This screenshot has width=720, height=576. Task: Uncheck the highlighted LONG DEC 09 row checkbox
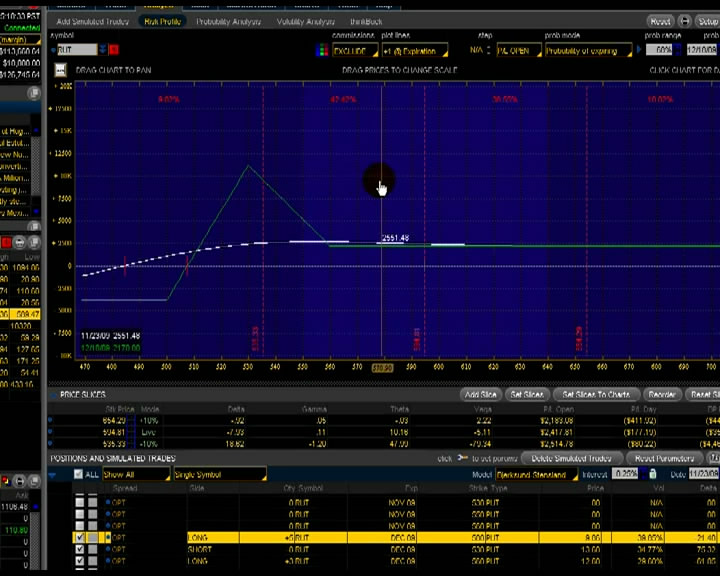coord(79,537)
